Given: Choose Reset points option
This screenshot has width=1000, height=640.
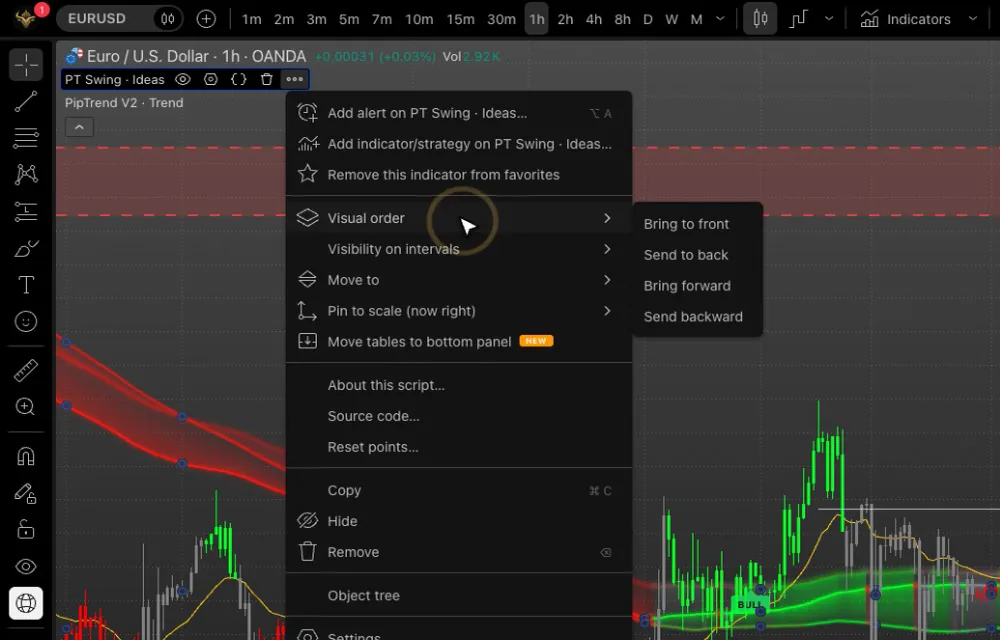Looking at the screenshot, I should click(459, 447).
